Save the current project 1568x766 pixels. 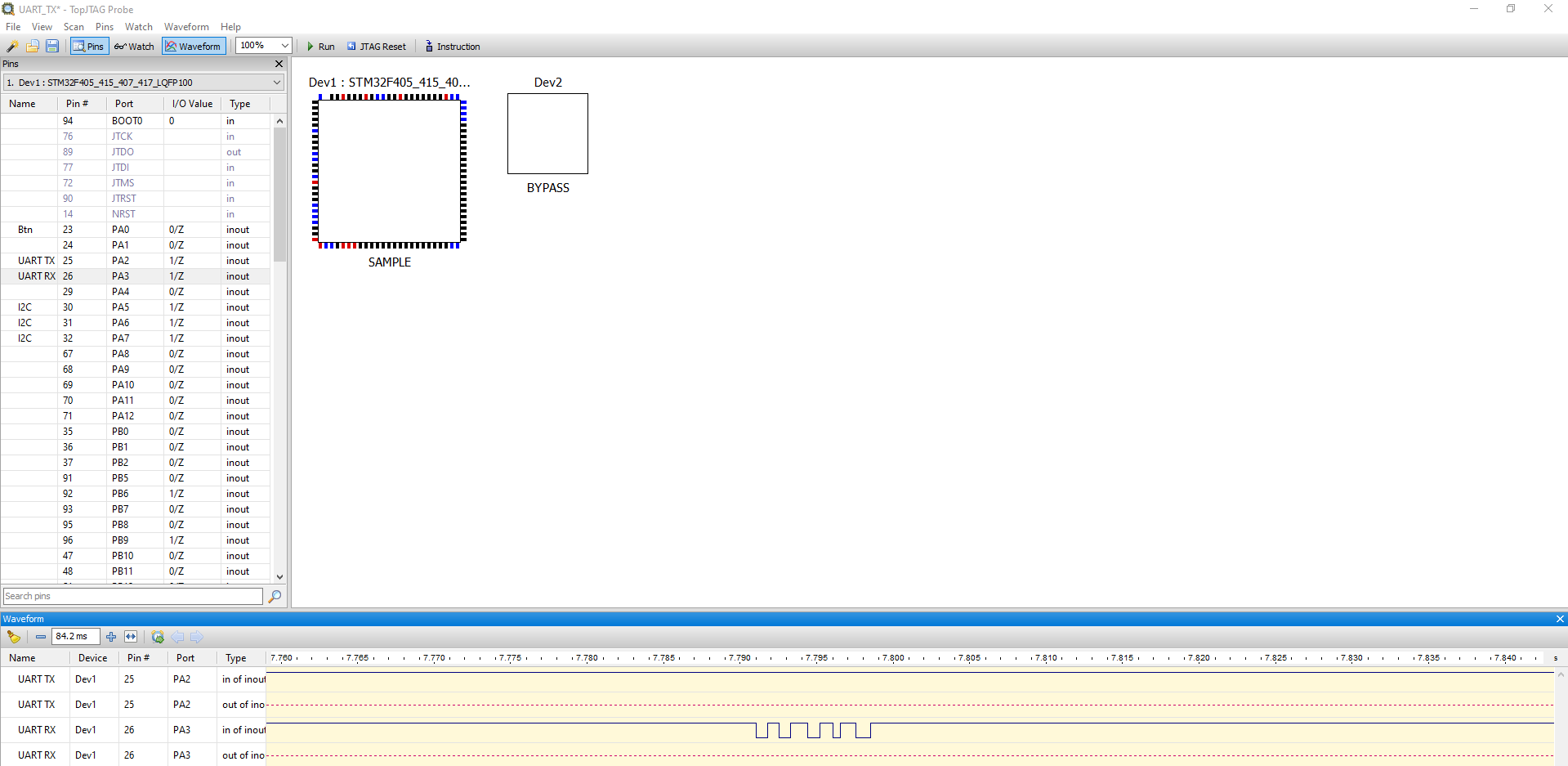[x=51, y=46]
